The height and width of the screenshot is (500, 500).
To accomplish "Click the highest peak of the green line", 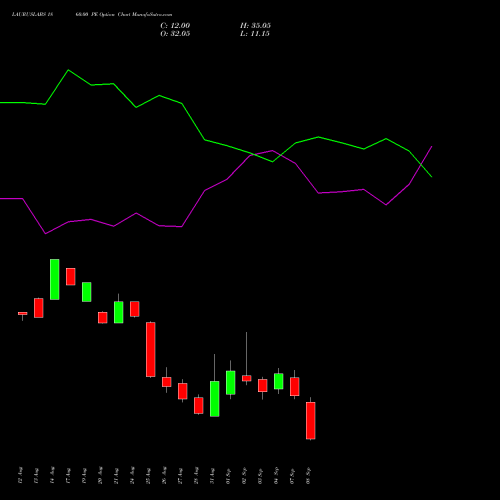I will [68, 70].
